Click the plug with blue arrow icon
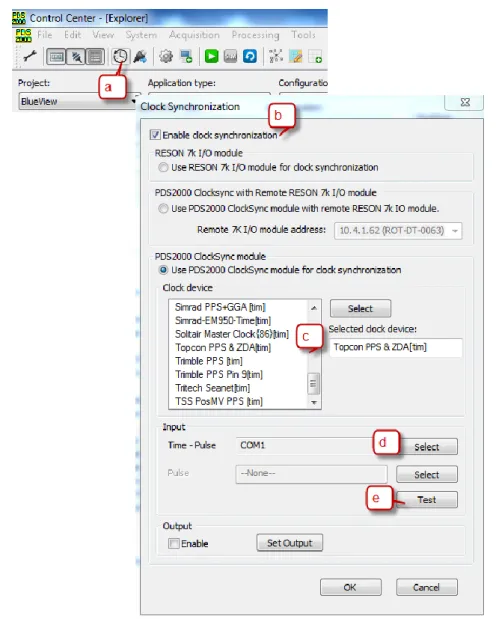Screen dimensions: 502x619 (x=140, y=57)
